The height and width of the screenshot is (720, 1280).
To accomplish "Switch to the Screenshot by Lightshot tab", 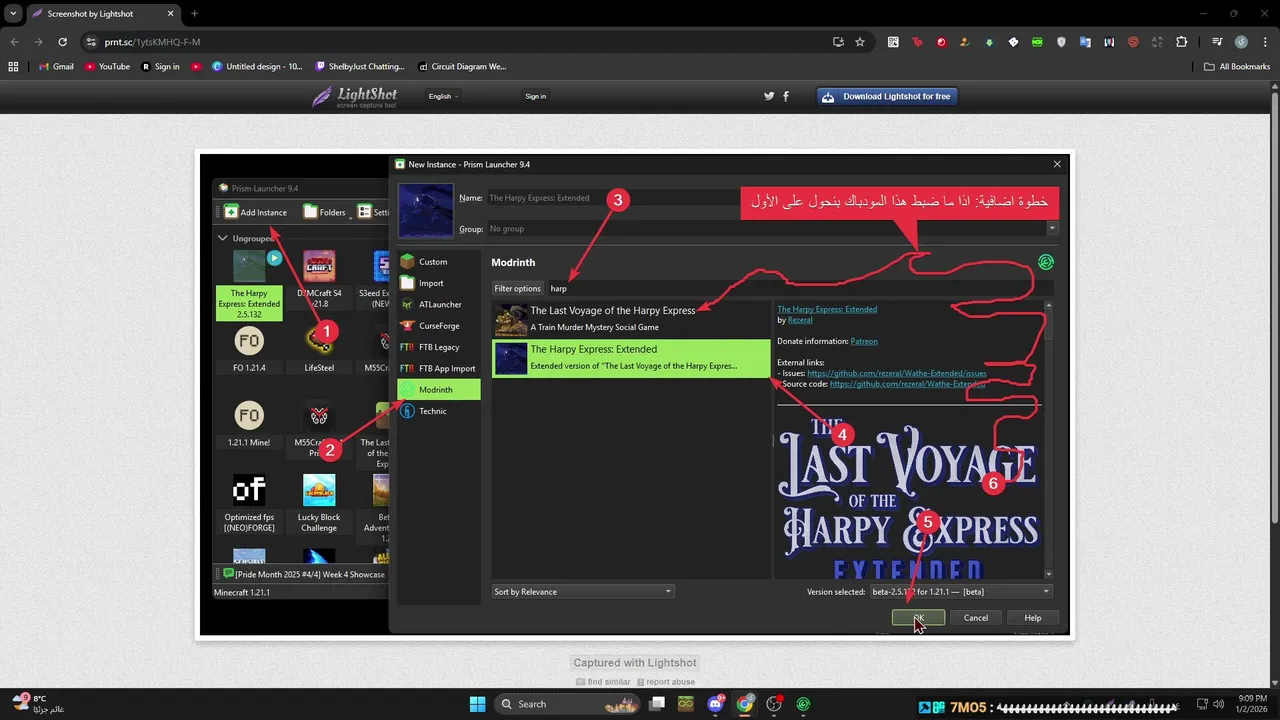I will click(x=102, y=14).
